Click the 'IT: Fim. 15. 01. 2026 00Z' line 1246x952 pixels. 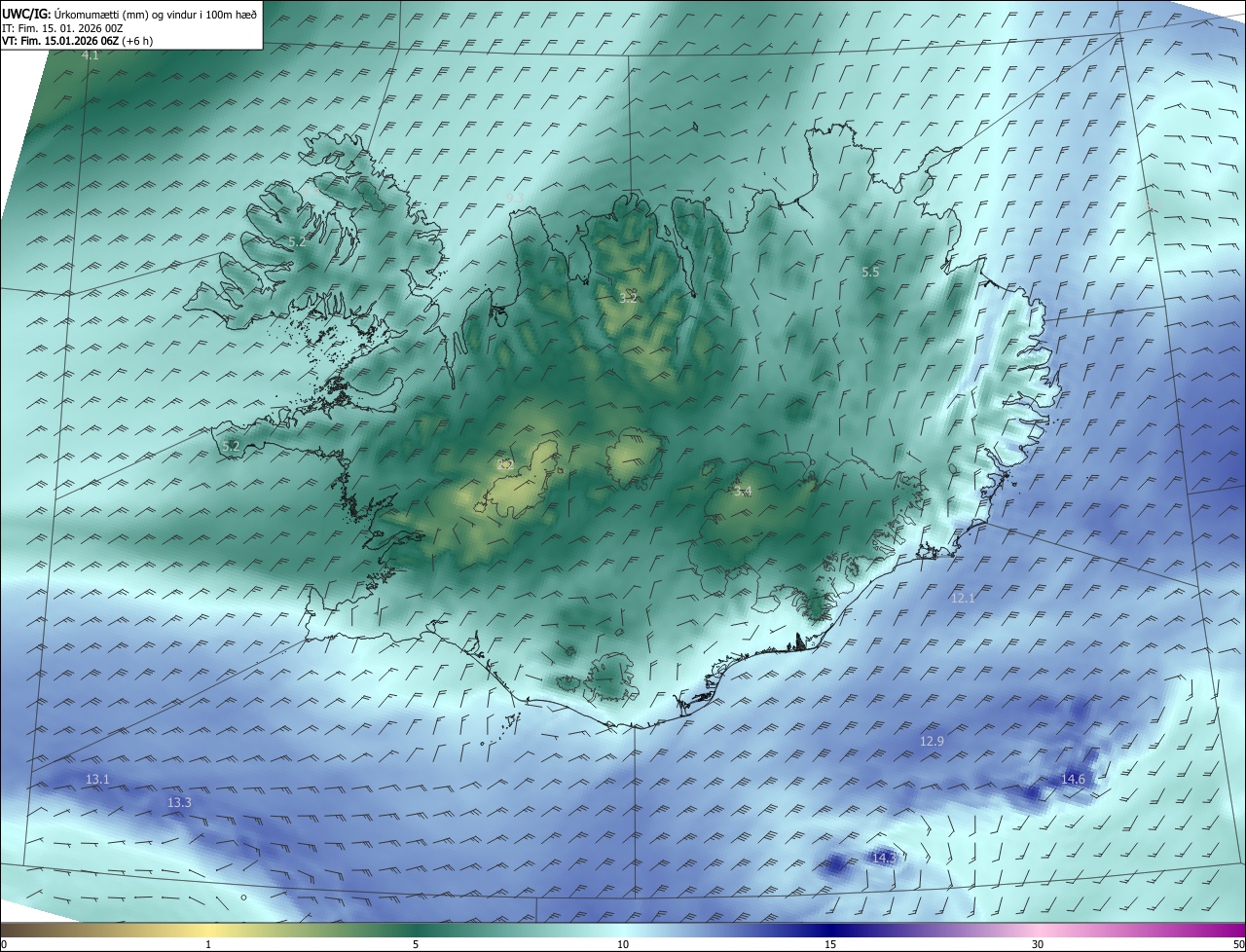coord(62,28)
